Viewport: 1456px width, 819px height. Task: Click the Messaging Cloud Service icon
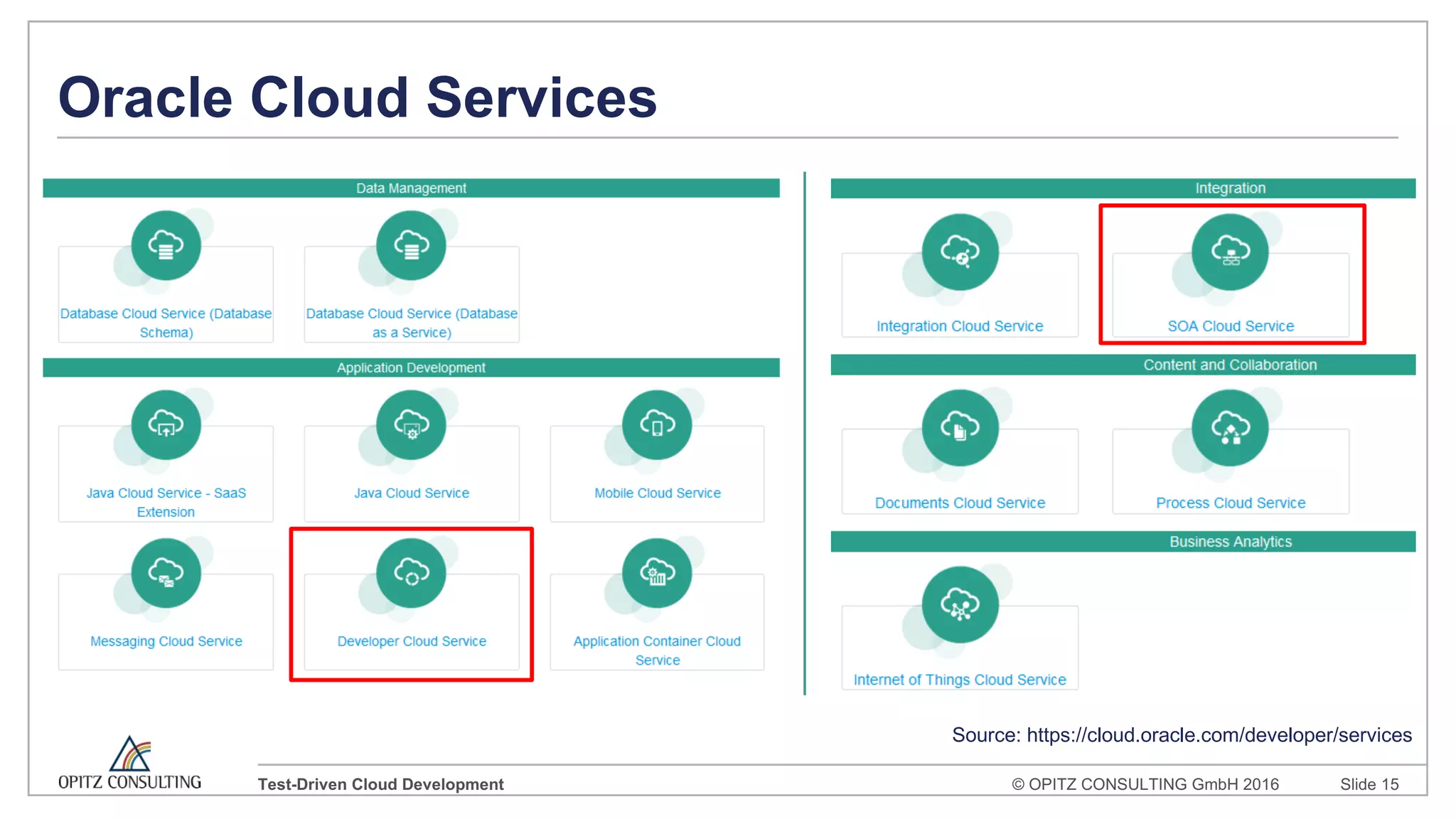tap(166, 573)
